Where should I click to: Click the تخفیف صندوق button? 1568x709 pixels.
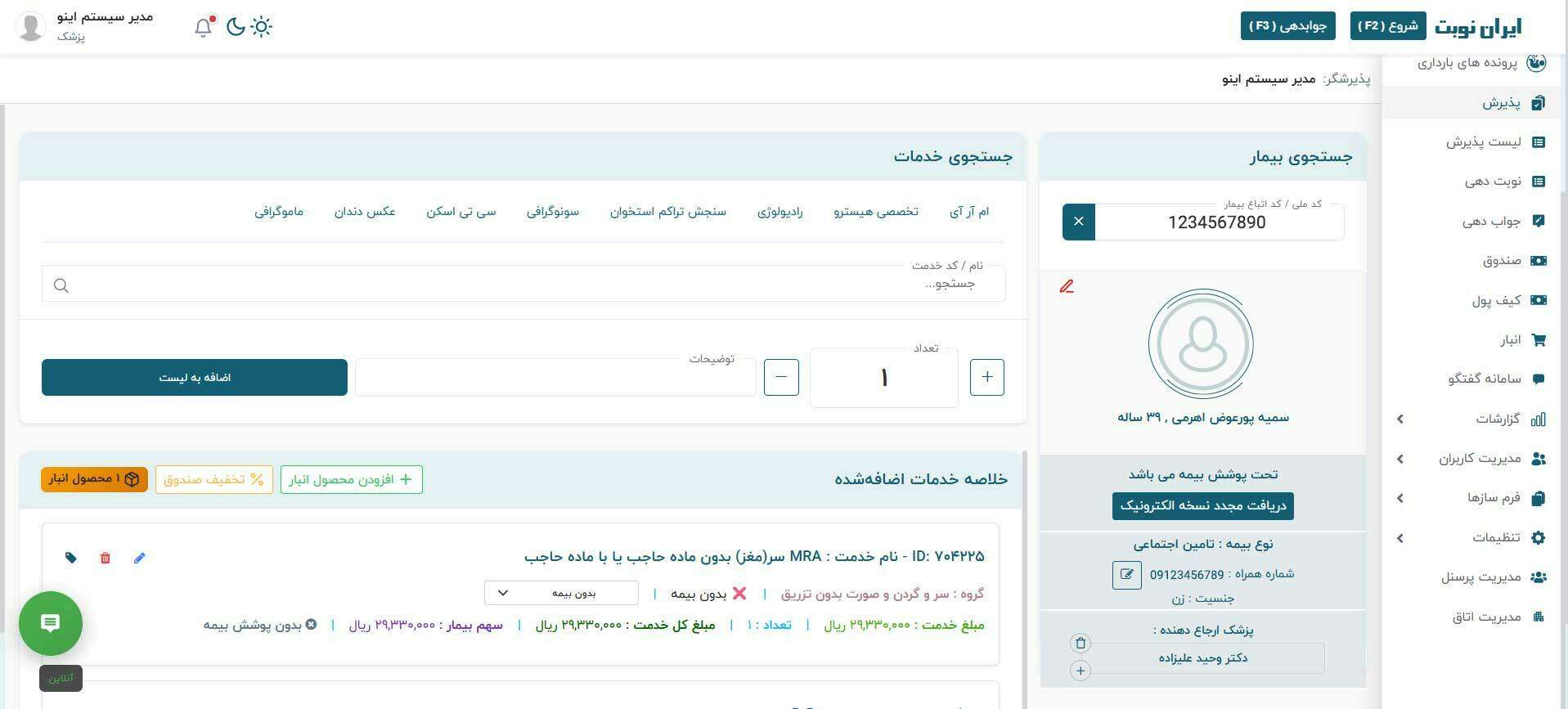point(214,479)
